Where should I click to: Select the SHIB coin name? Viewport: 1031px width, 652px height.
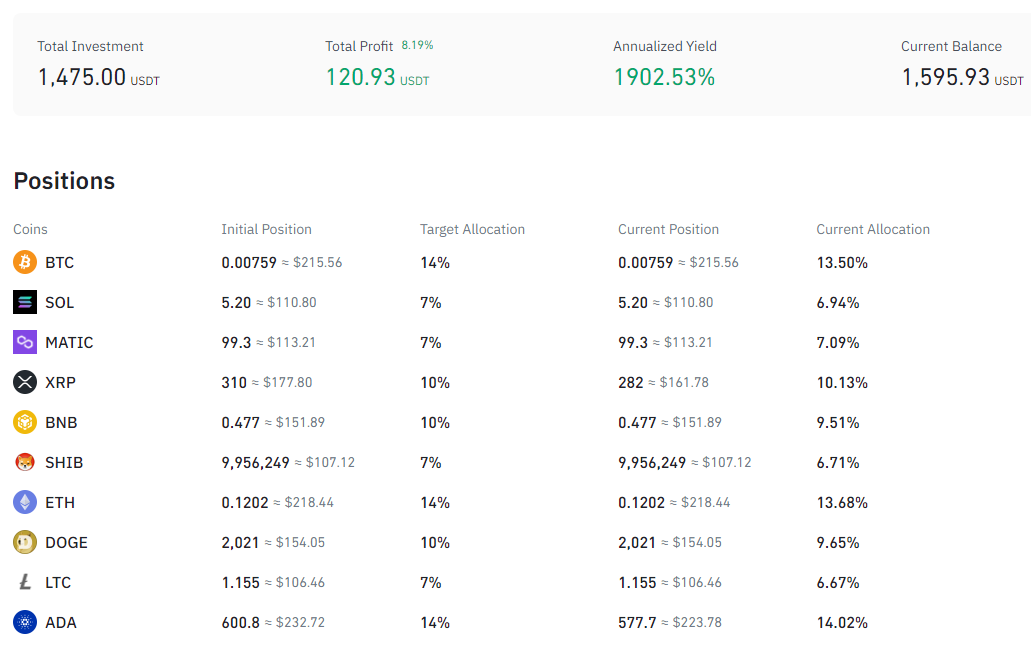[x=64, y=463]
